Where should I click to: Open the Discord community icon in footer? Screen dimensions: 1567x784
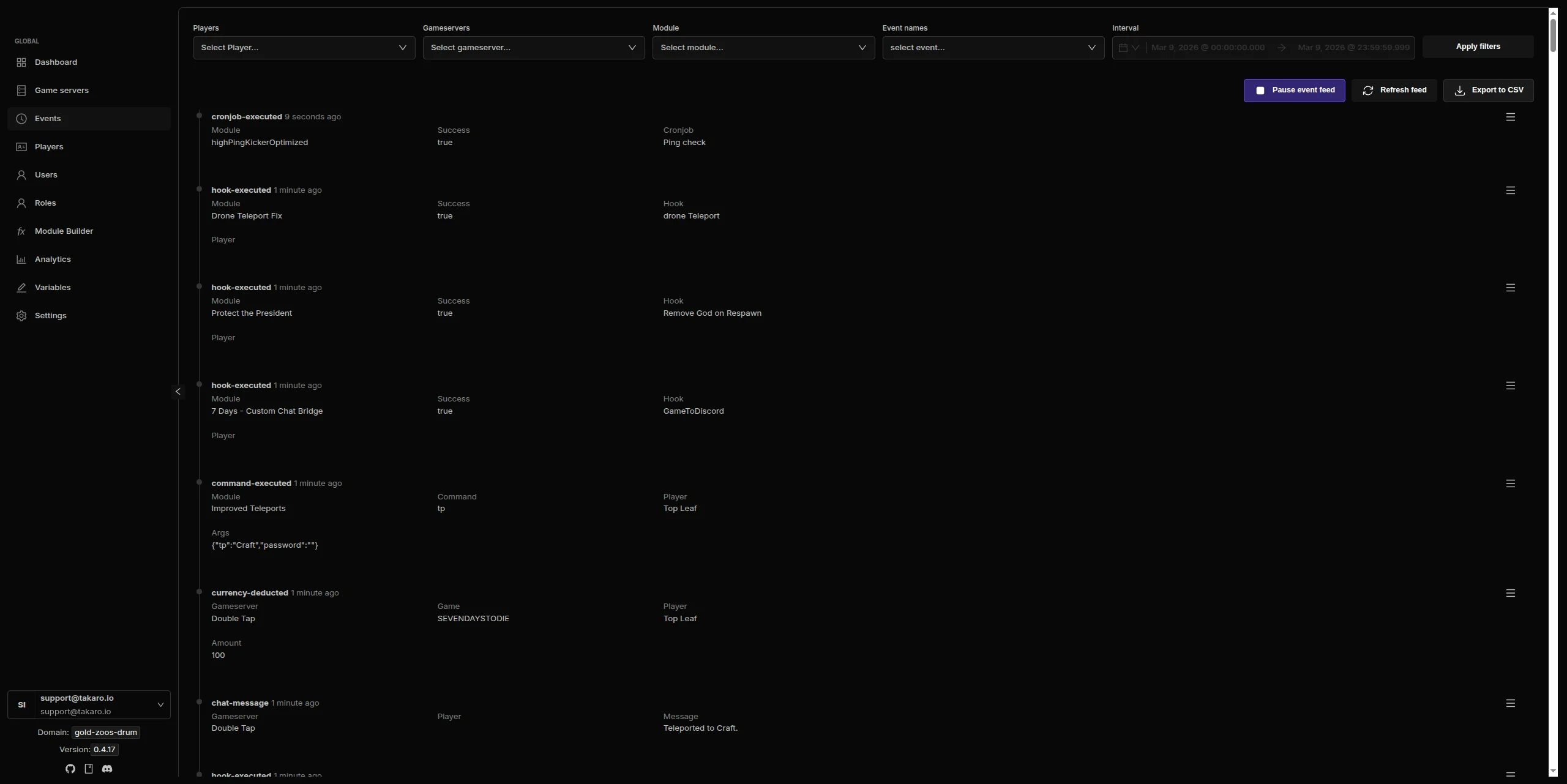[107, 769]
